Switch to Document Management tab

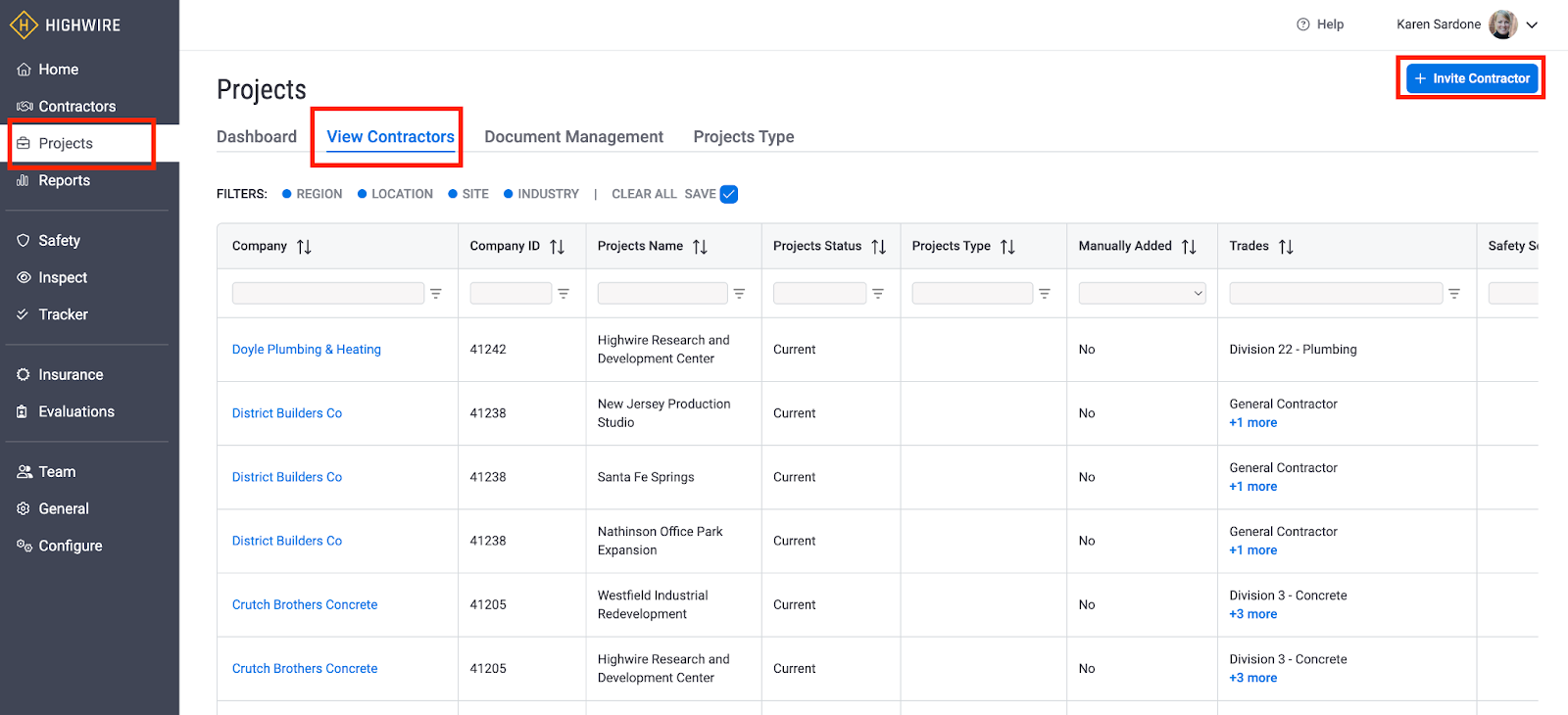point(573,137)
